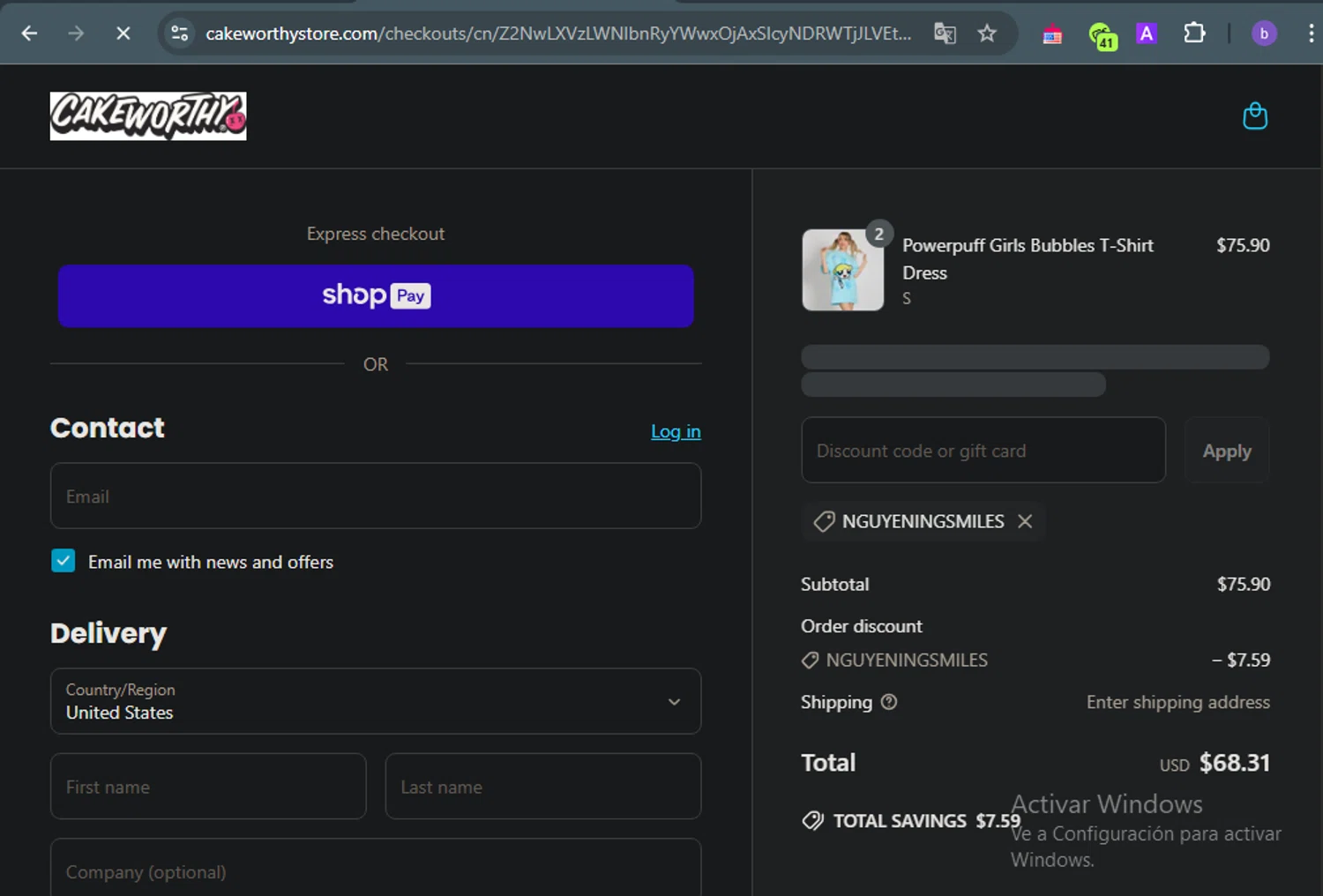Toggle Email me with news and offers
Image resolution: width=1323 pixels, height=896 pixels.
pos(64,561)
